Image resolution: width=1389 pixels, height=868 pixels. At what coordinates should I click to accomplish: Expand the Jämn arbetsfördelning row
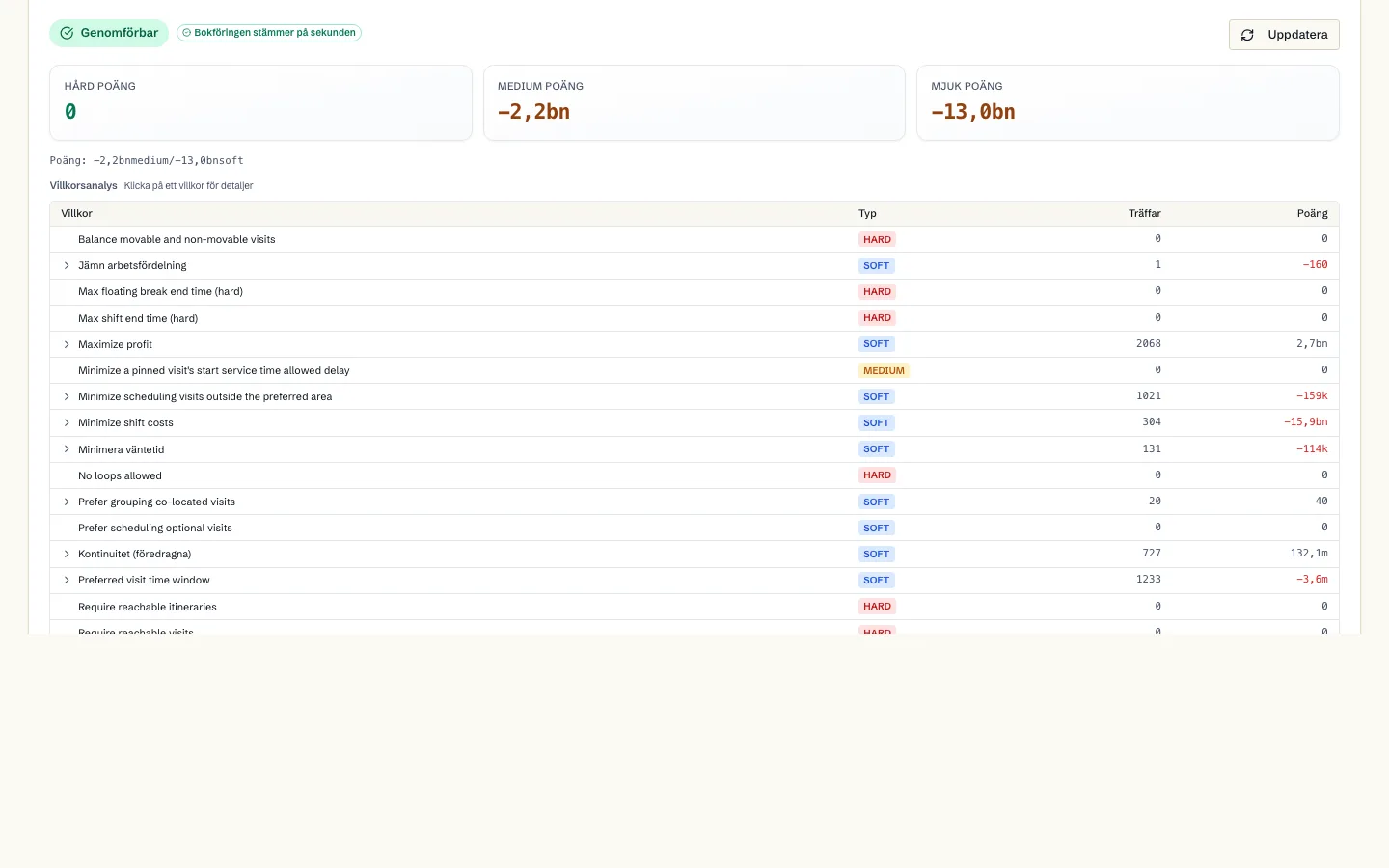click(67, 266)
